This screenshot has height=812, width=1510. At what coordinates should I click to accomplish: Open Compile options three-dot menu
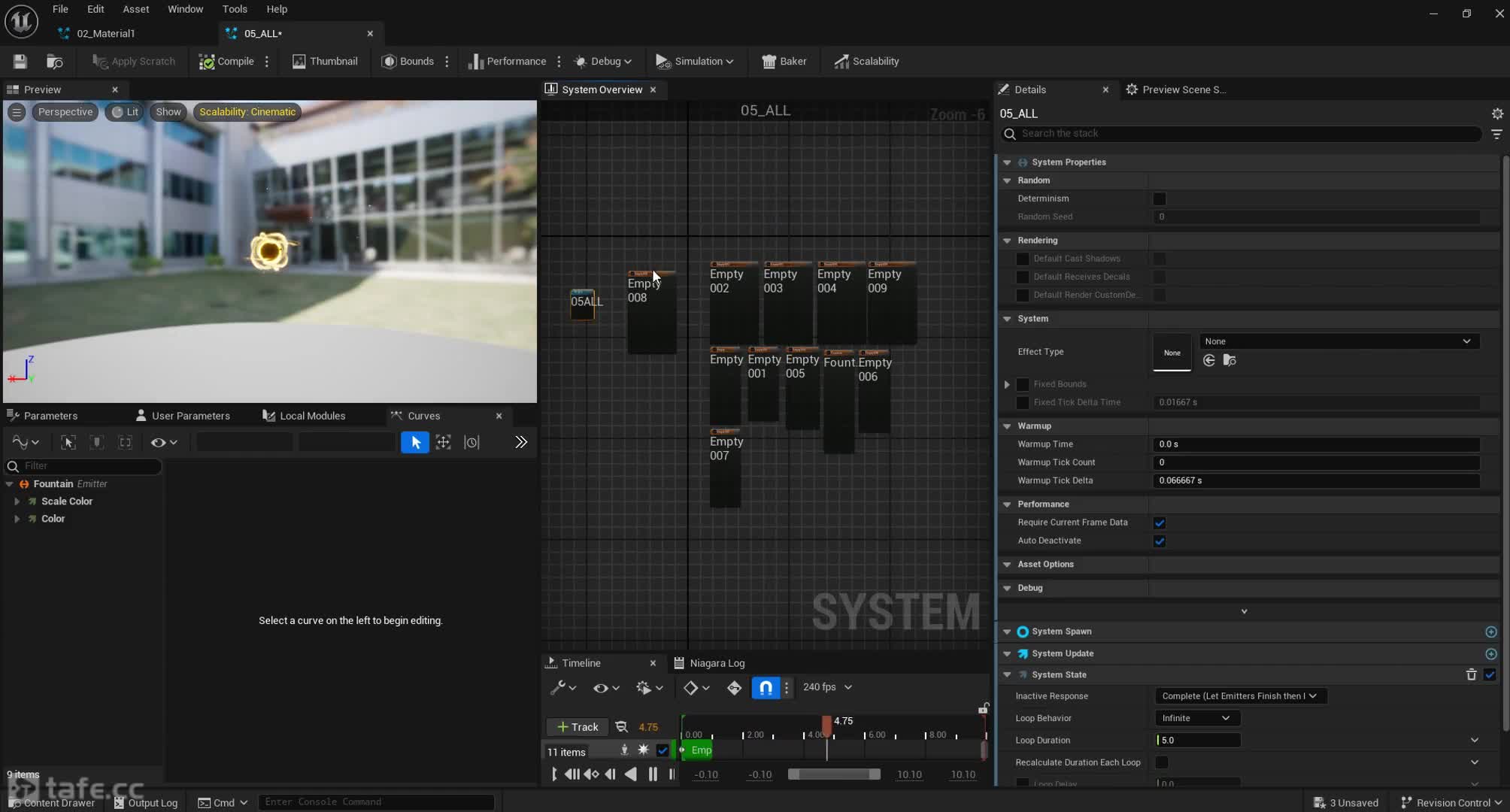[x=267, y=62]
